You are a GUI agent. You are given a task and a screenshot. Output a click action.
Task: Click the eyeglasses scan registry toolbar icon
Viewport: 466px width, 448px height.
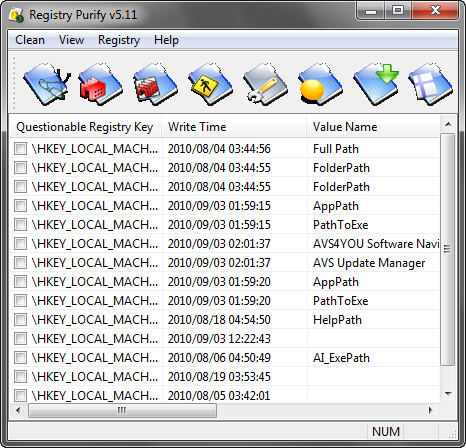coord(47,84)
